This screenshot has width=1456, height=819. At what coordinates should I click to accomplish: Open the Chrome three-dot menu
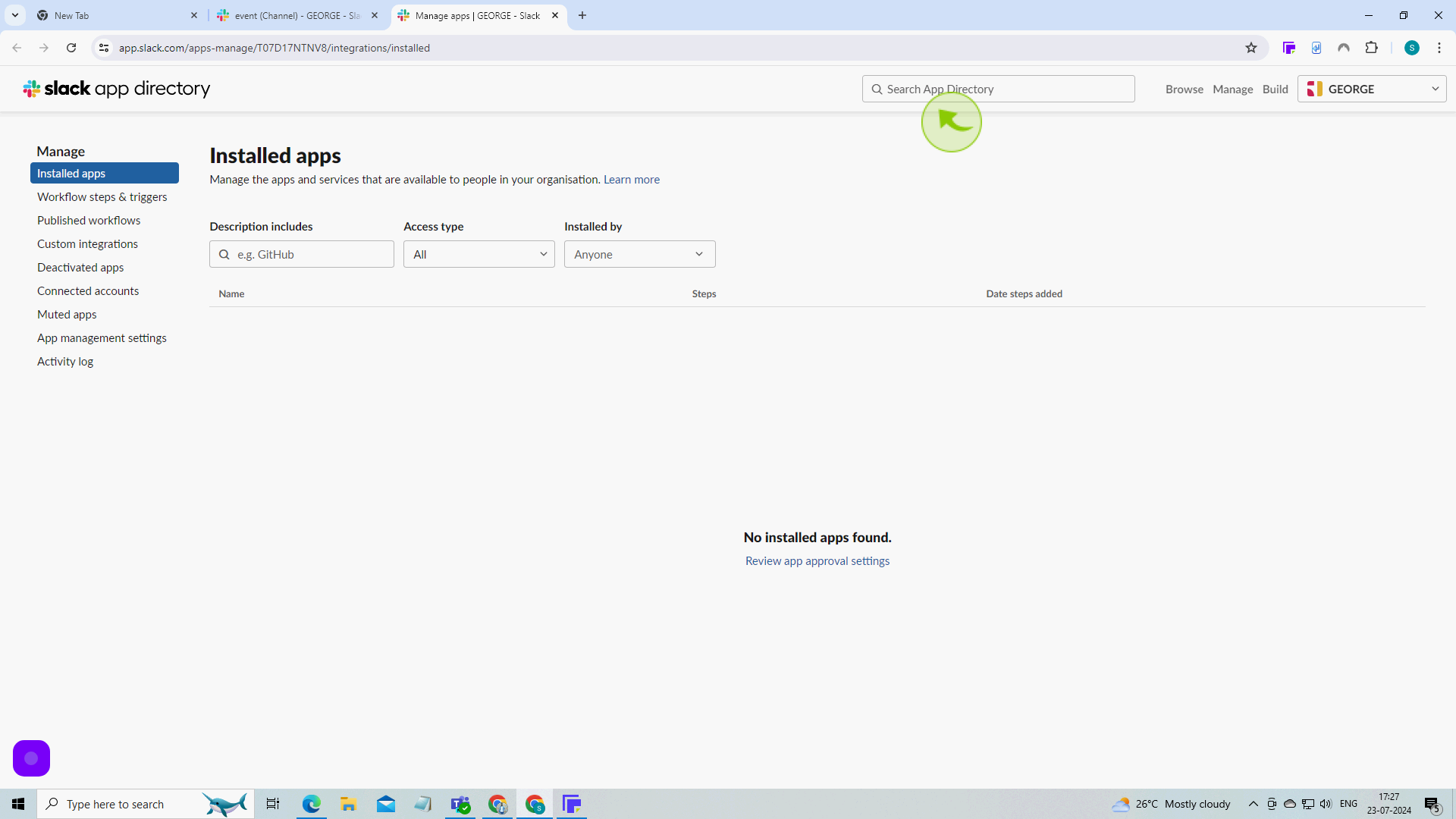pyautogui.click(x=1439, y=48)
